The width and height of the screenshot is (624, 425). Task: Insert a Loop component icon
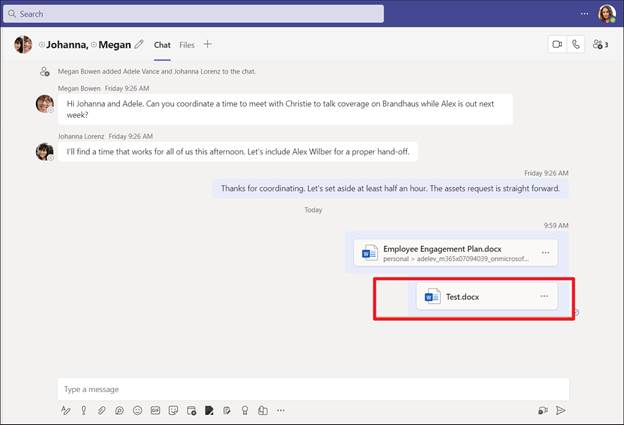click(119, 410)
